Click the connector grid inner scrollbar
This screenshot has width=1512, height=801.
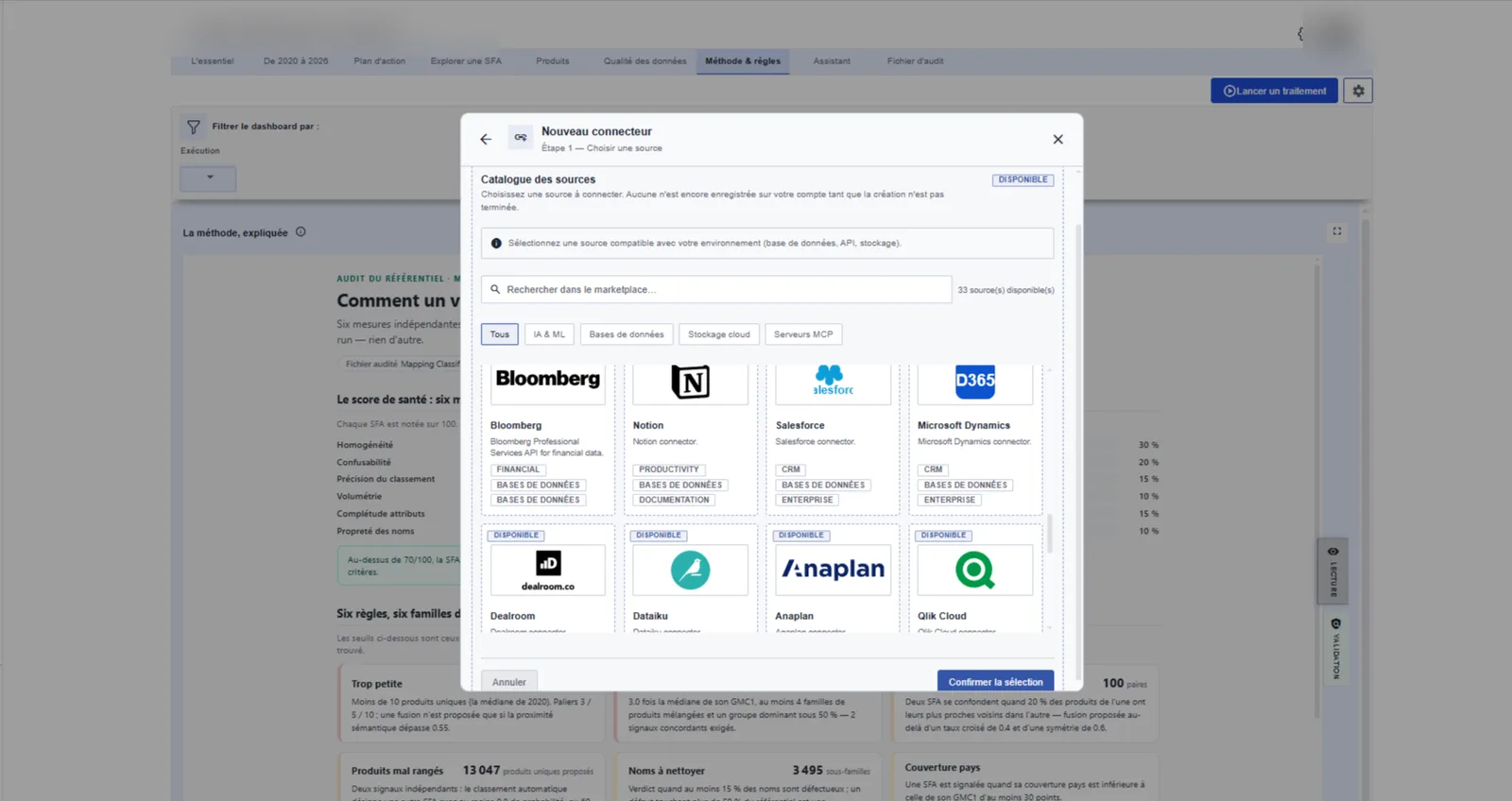(1049, 534)
